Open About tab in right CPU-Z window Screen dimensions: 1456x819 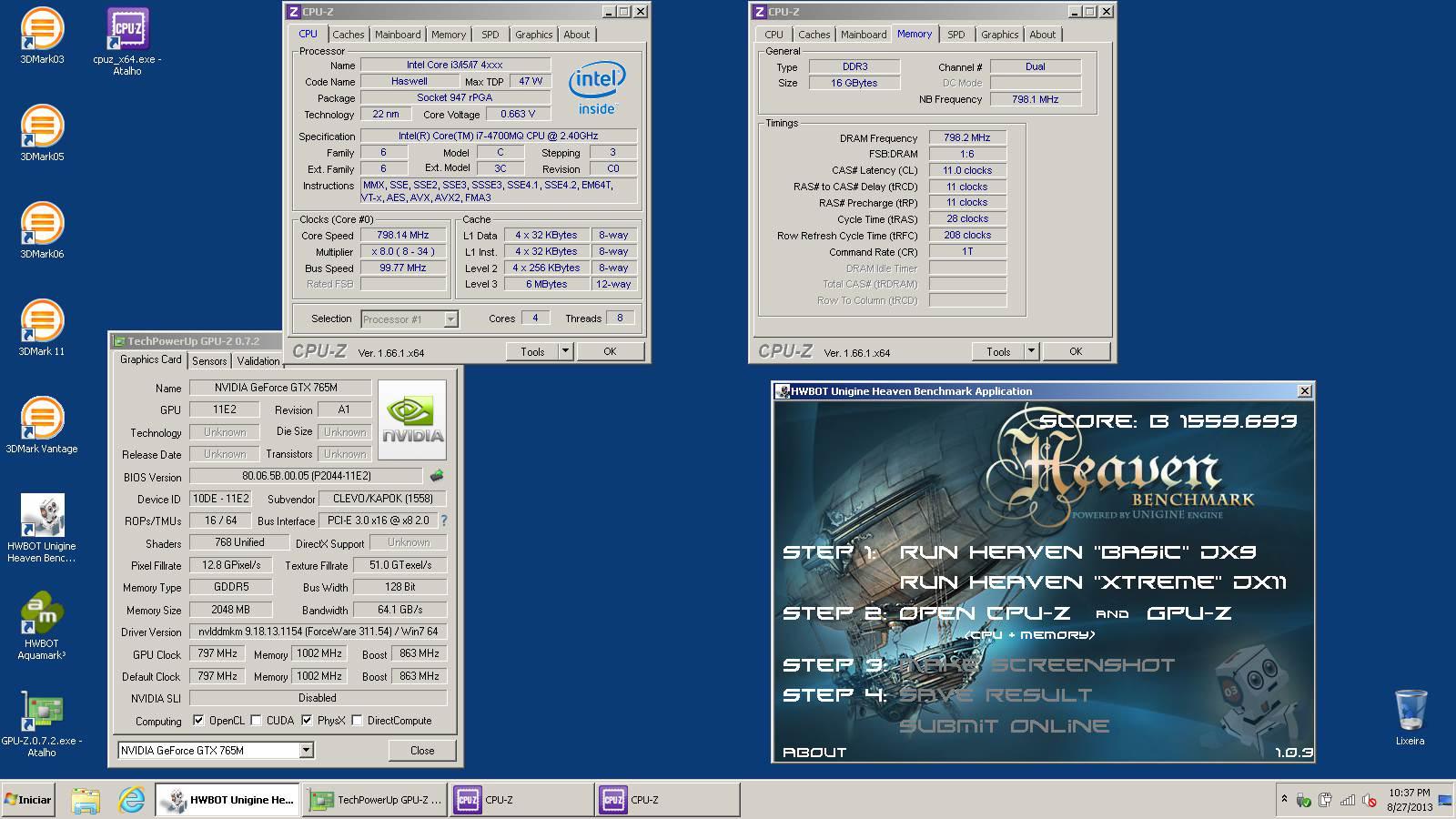[x=1043, y=35]
